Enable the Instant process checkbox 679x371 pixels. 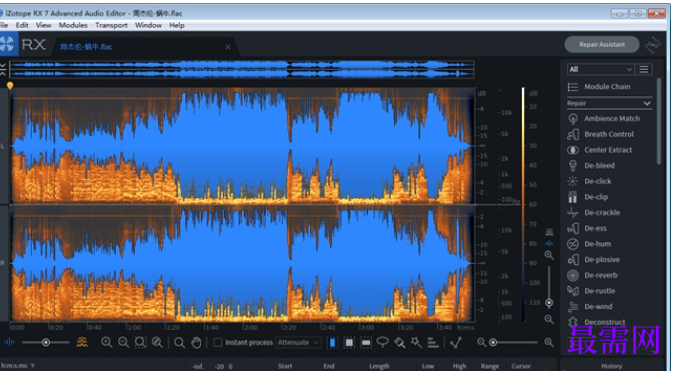pyautogui.click(x=218, y=342)
